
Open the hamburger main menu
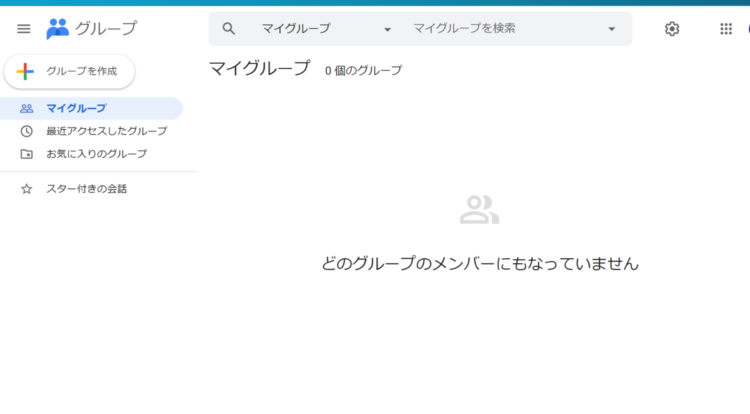23,29
